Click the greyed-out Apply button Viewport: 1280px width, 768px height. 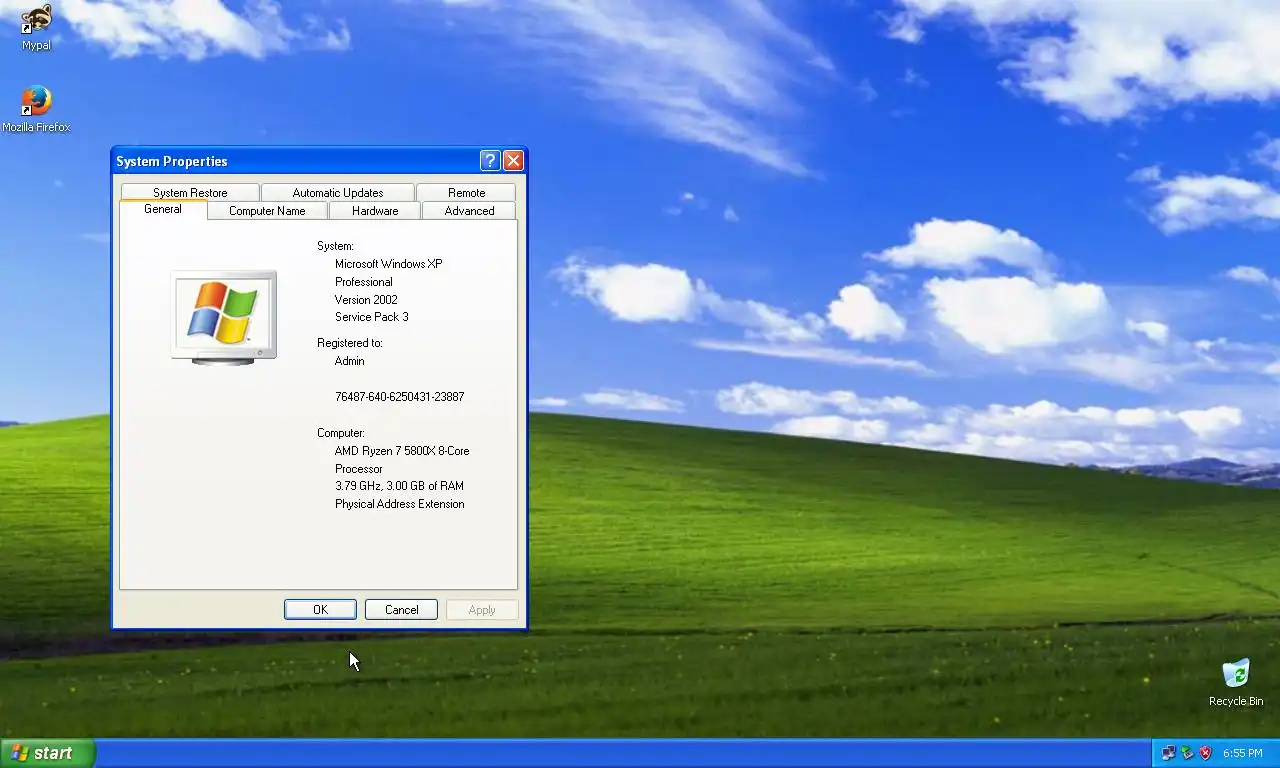click(482, 610)
